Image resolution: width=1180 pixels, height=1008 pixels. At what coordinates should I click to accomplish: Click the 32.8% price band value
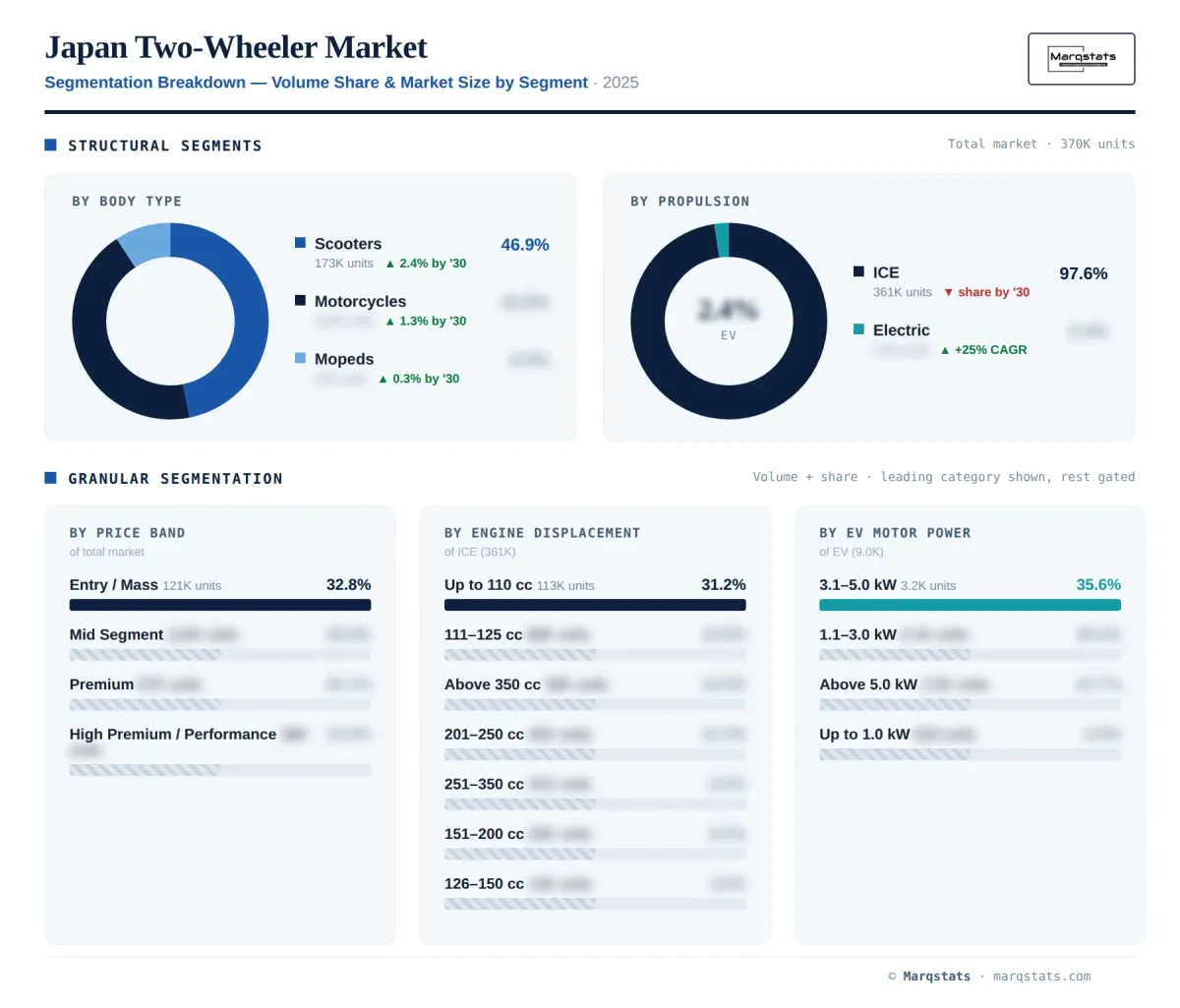point(349,585)
